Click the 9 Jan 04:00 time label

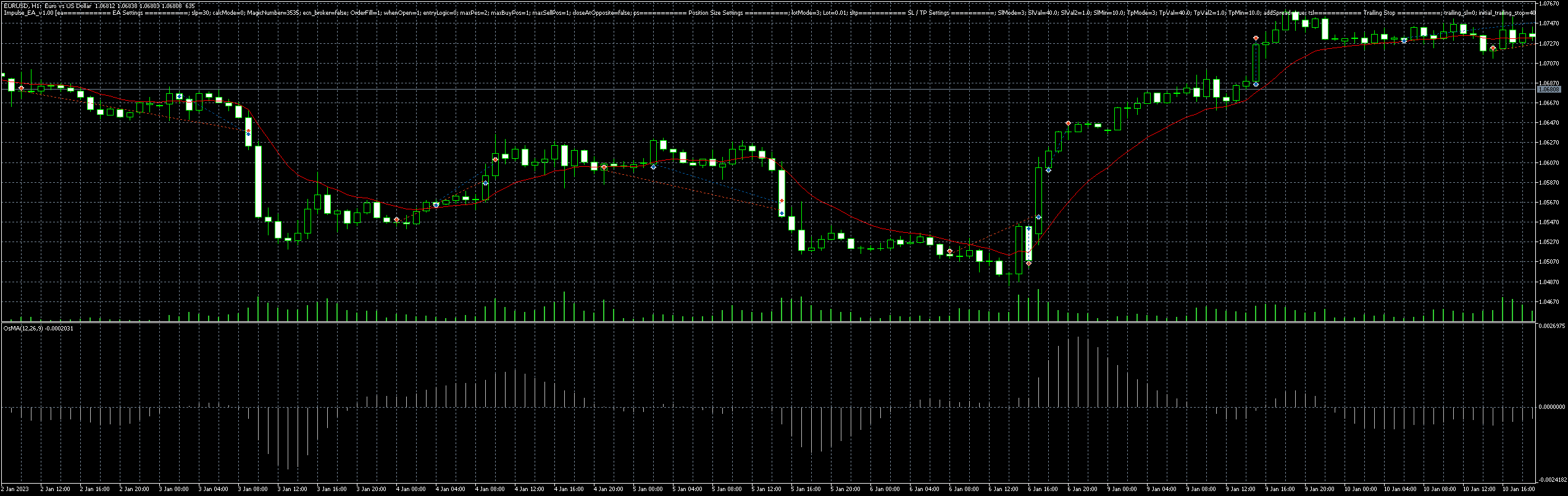pyautogui.click(x=1161, y=489)
